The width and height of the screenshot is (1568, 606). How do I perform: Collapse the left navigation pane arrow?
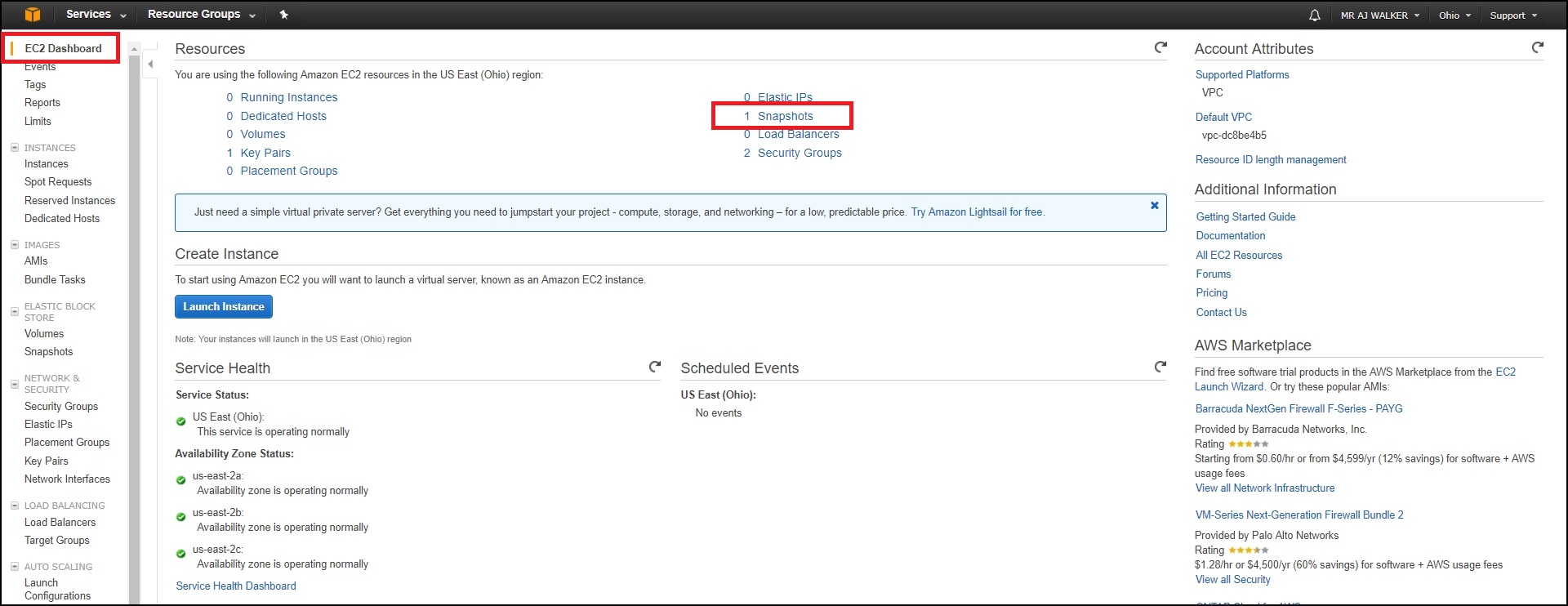(x=150, y=64)
